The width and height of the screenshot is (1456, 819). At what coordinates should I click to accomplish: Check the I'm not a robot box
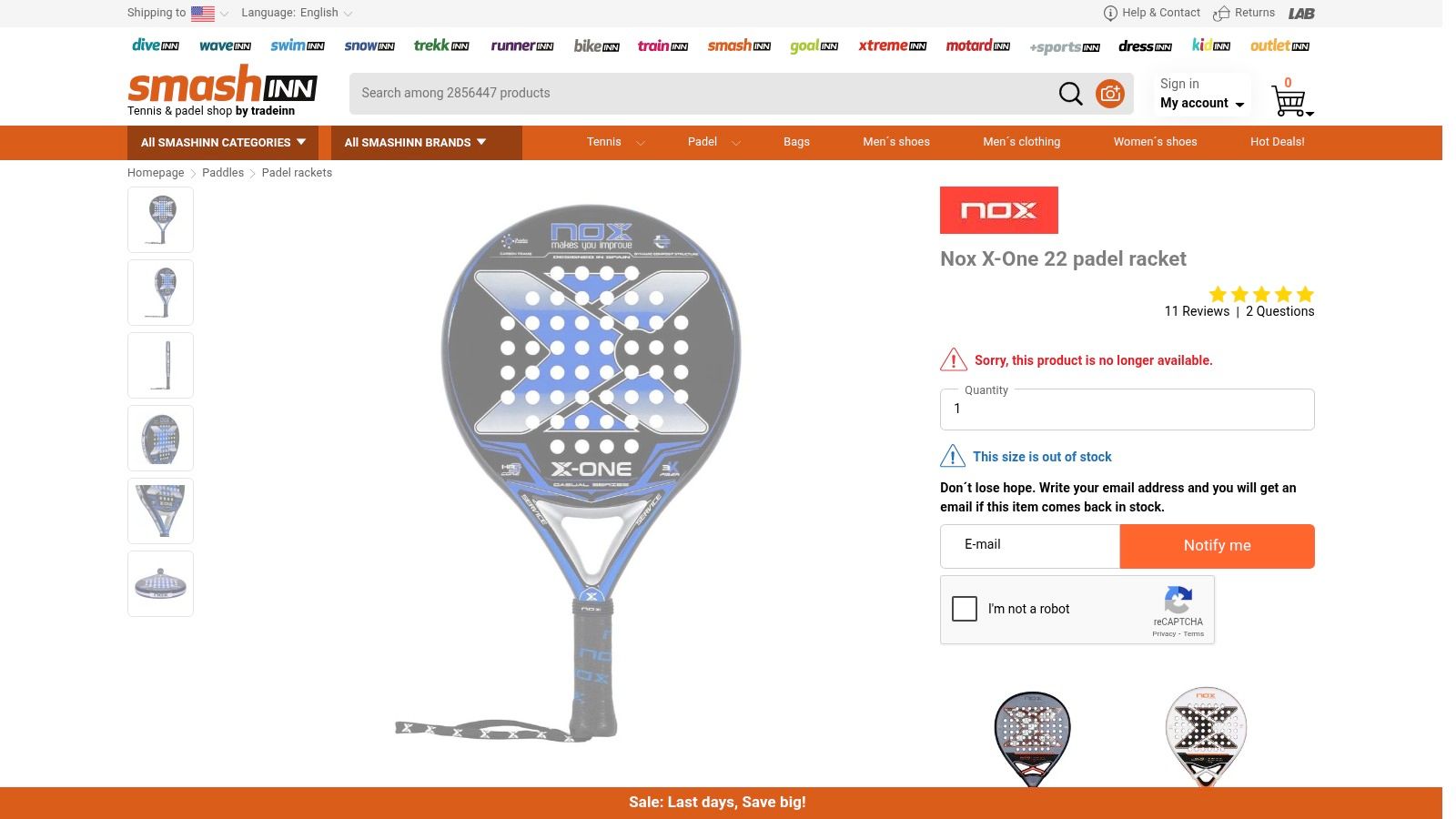[x=965, y=609]
